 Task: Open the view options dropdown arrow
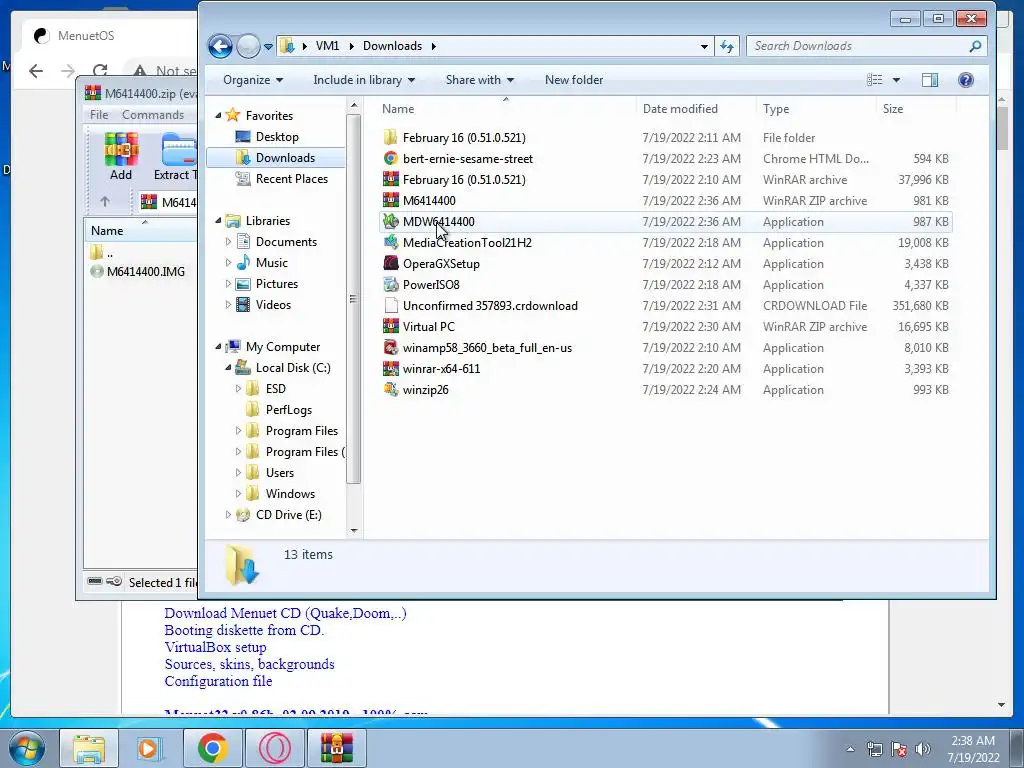coord(896,80)
